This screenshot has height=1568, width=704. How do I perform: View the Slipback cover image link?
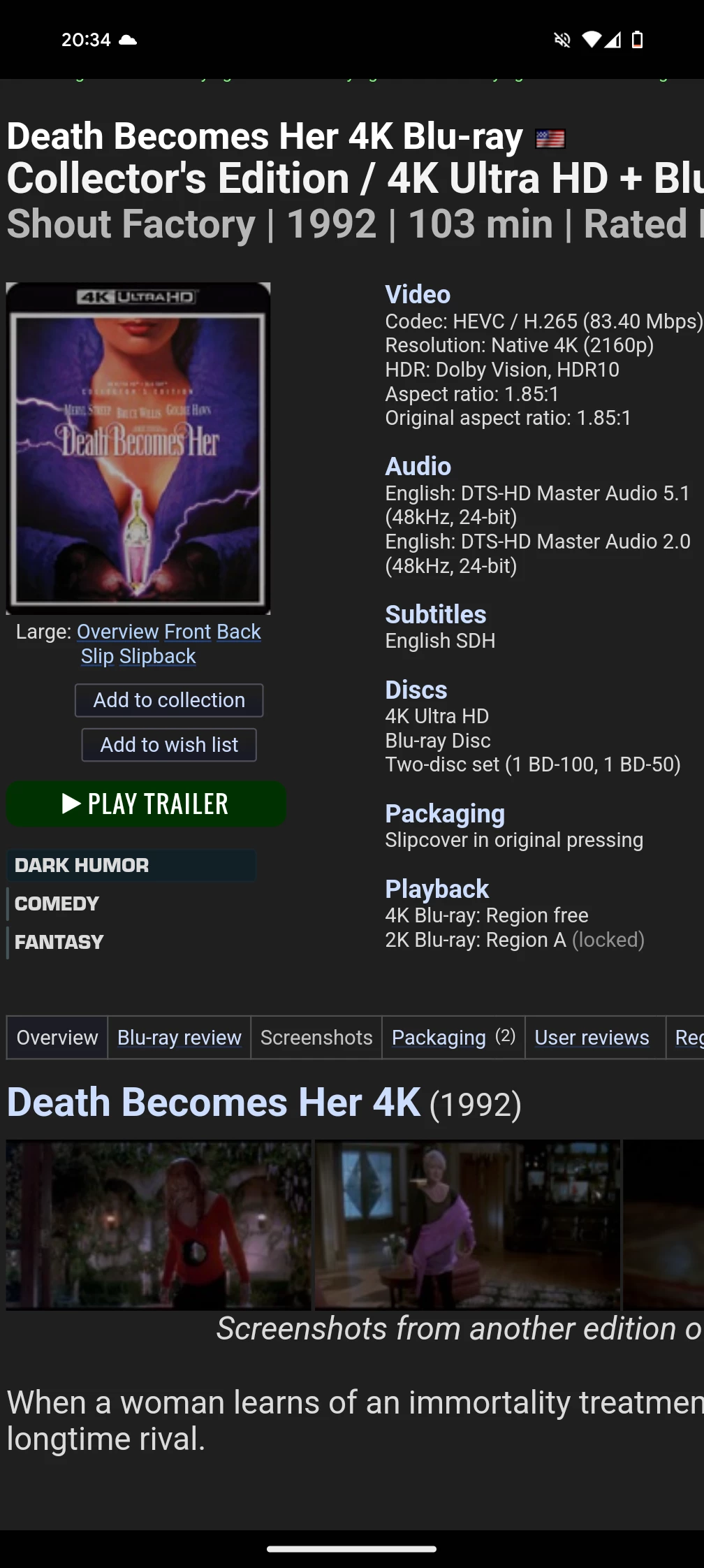click(x=158, y=657)
